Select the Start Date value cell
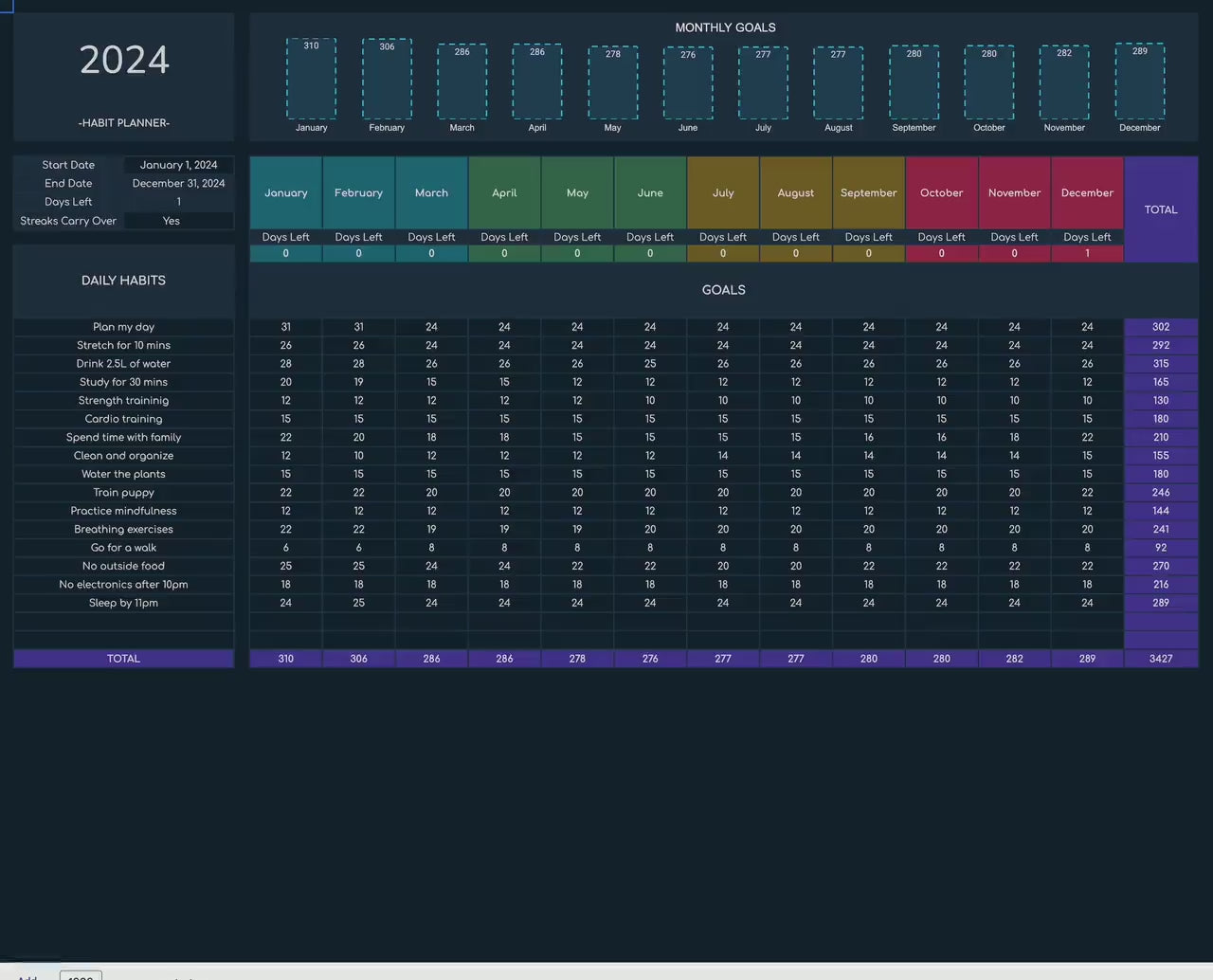The image size is (1213, 980). (178, 165)
